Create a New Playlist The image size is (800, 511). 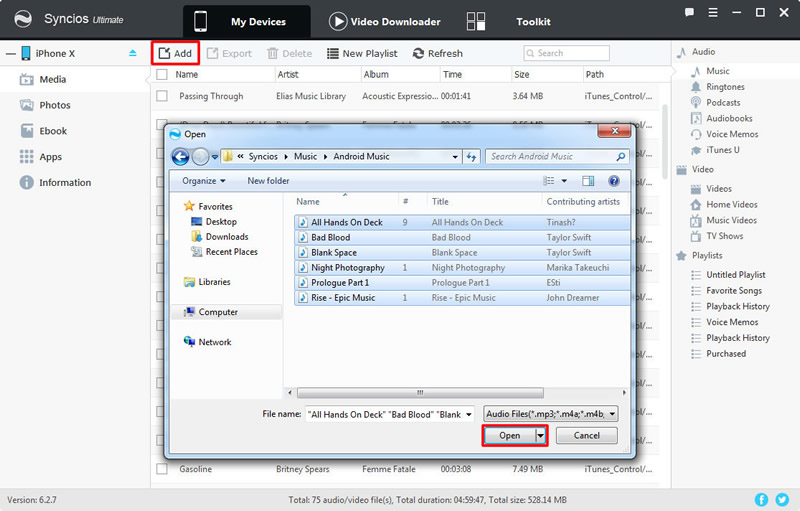[x=362, y=53]
